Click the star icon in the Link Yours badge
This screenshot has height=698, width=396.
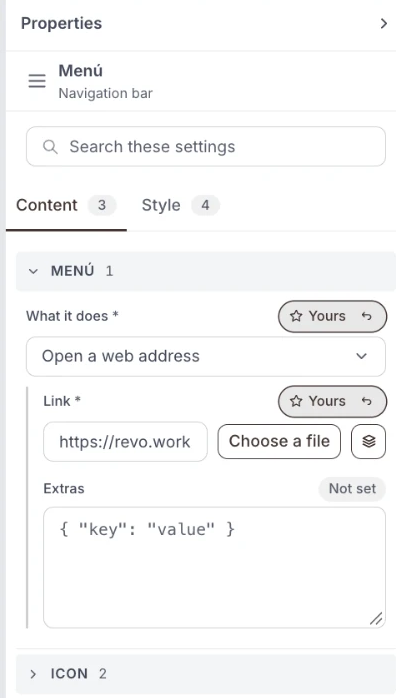[x=296, y=401]
